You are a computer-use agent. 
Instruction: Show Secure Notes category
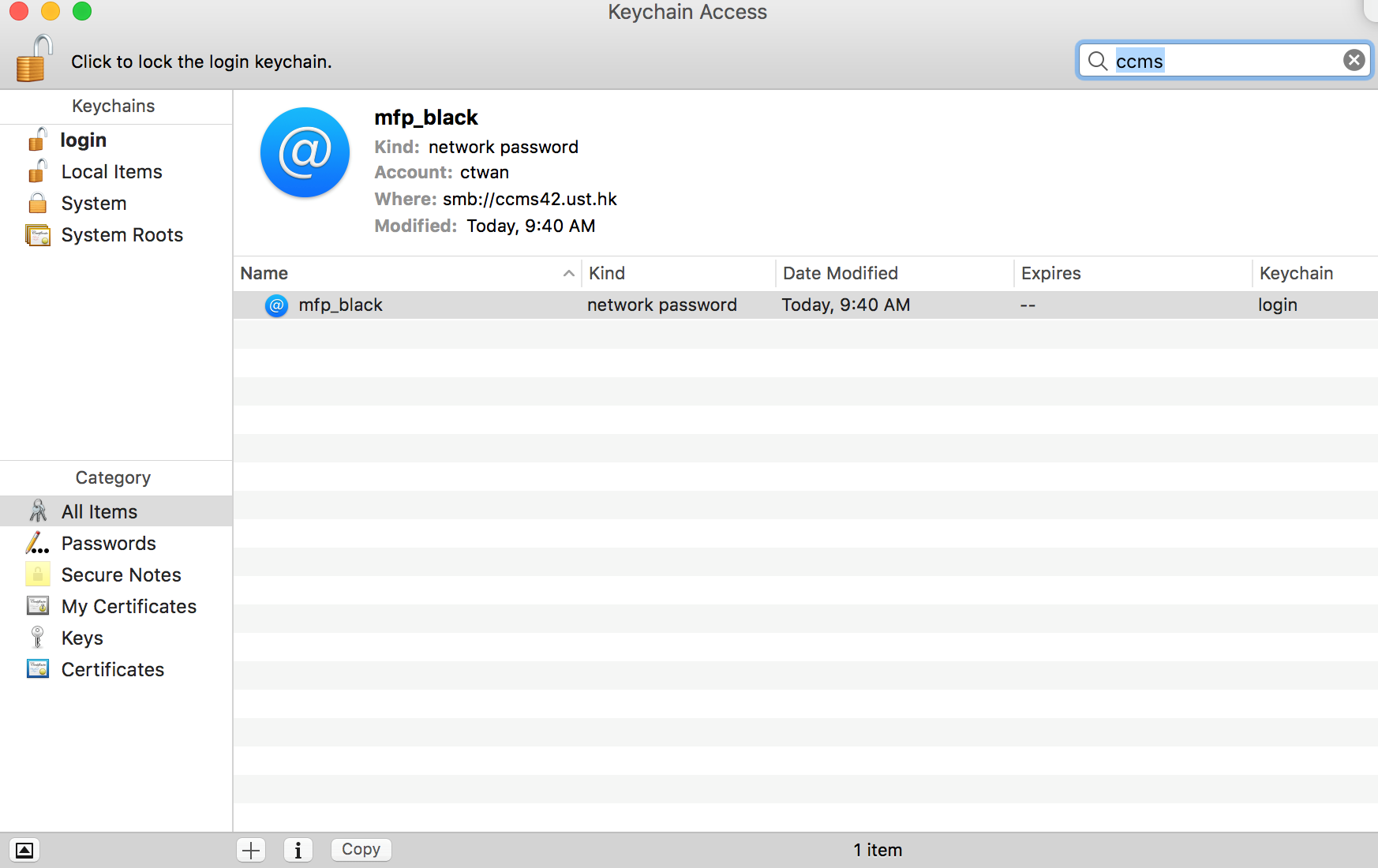[121, 575]
